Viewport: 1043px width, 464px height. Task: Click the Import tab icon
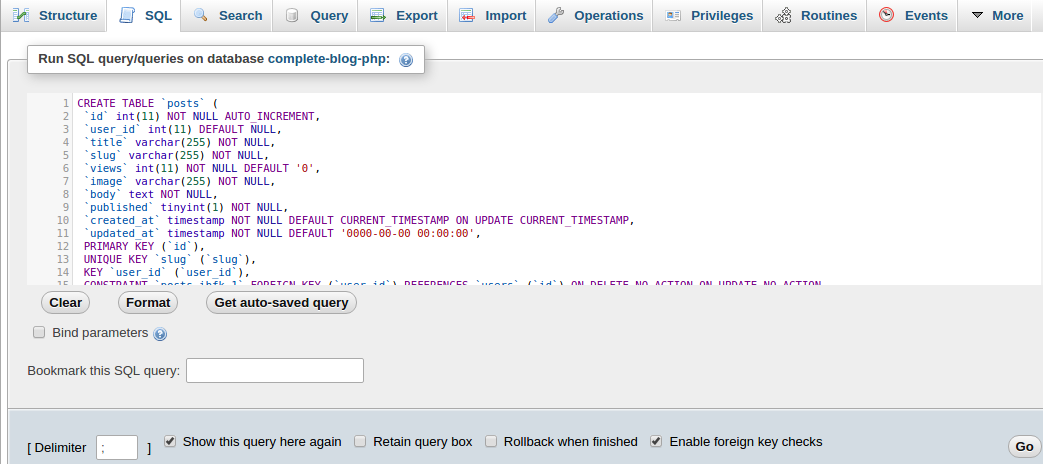[467, 15]
